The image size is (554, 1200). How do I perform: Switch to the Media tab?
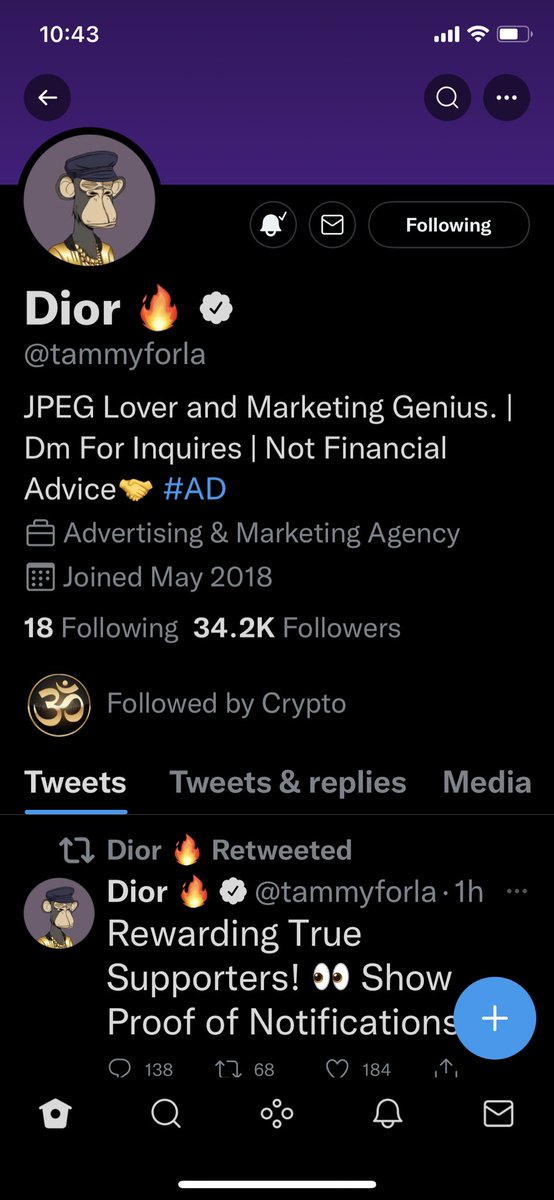pos(487,782)
